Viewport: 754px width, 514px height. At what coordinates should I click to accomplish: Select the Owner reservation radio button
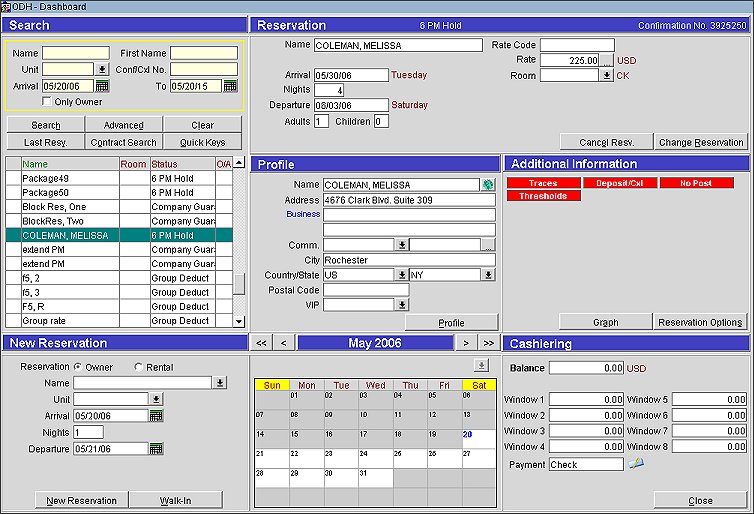coord(78,367)
